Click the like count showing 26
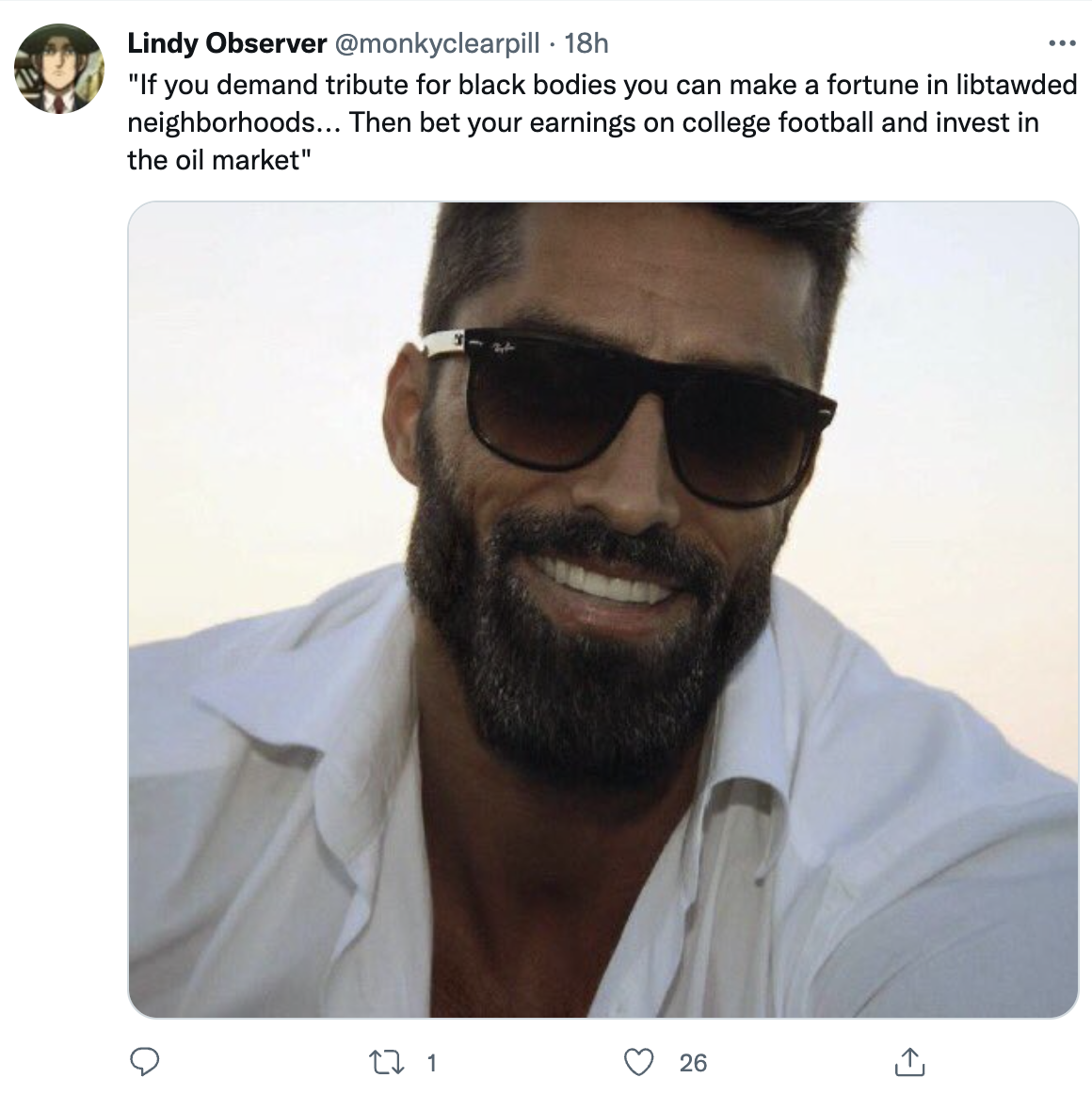Image resolution: width=1092 pixels, height=1094 pixels. tap(693, 1063)
